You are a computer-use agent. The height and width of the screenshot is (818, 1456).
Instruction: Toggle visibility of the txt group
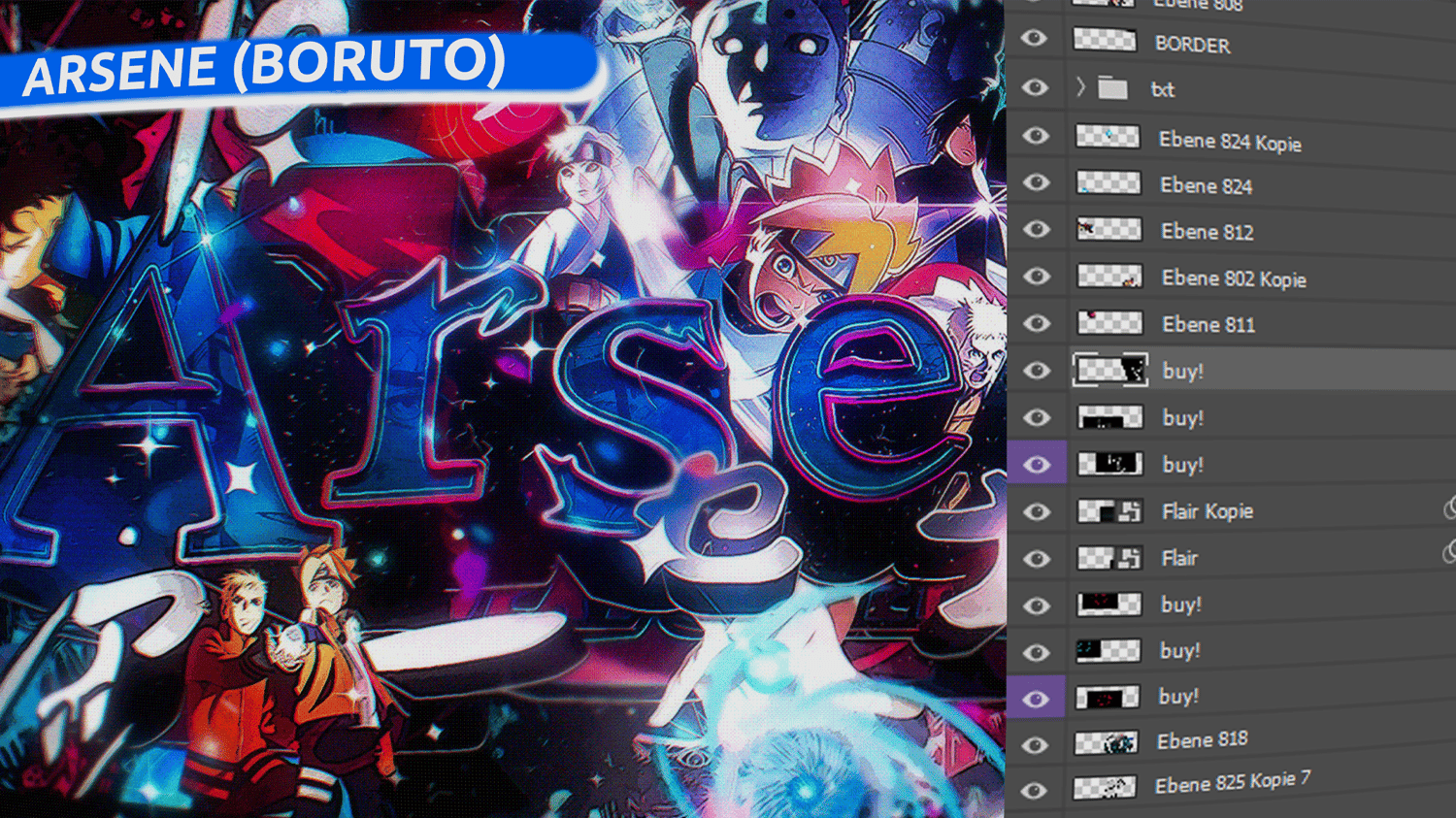point(1035,87)
